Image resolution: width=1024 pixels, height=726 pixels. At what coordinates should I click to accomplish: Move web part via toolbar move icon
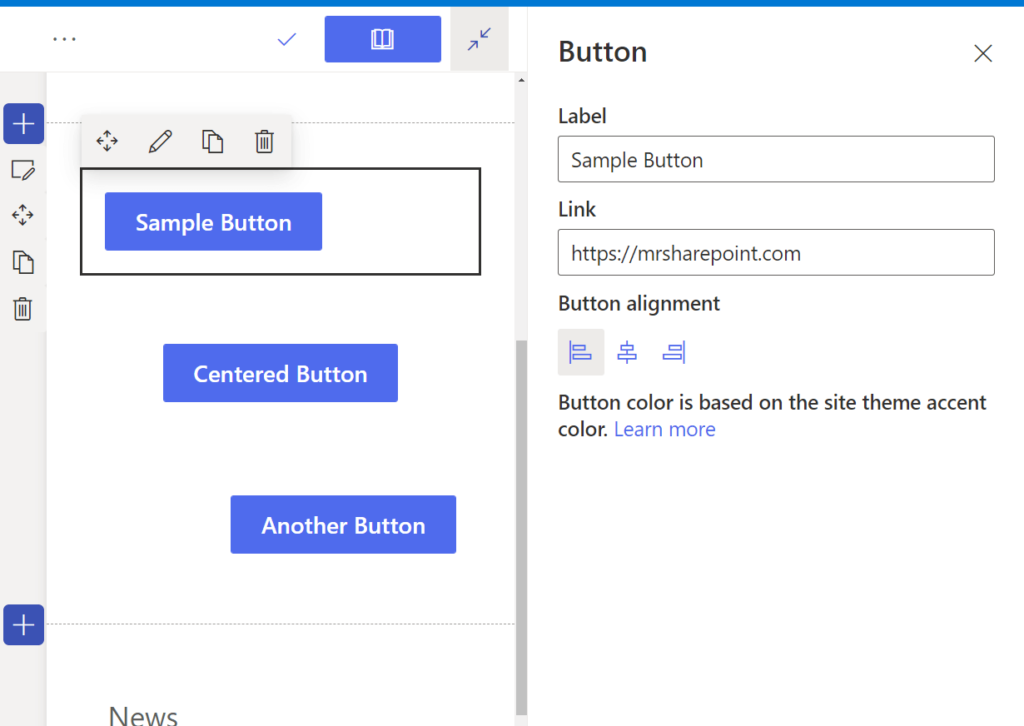(x=107, y=141)
